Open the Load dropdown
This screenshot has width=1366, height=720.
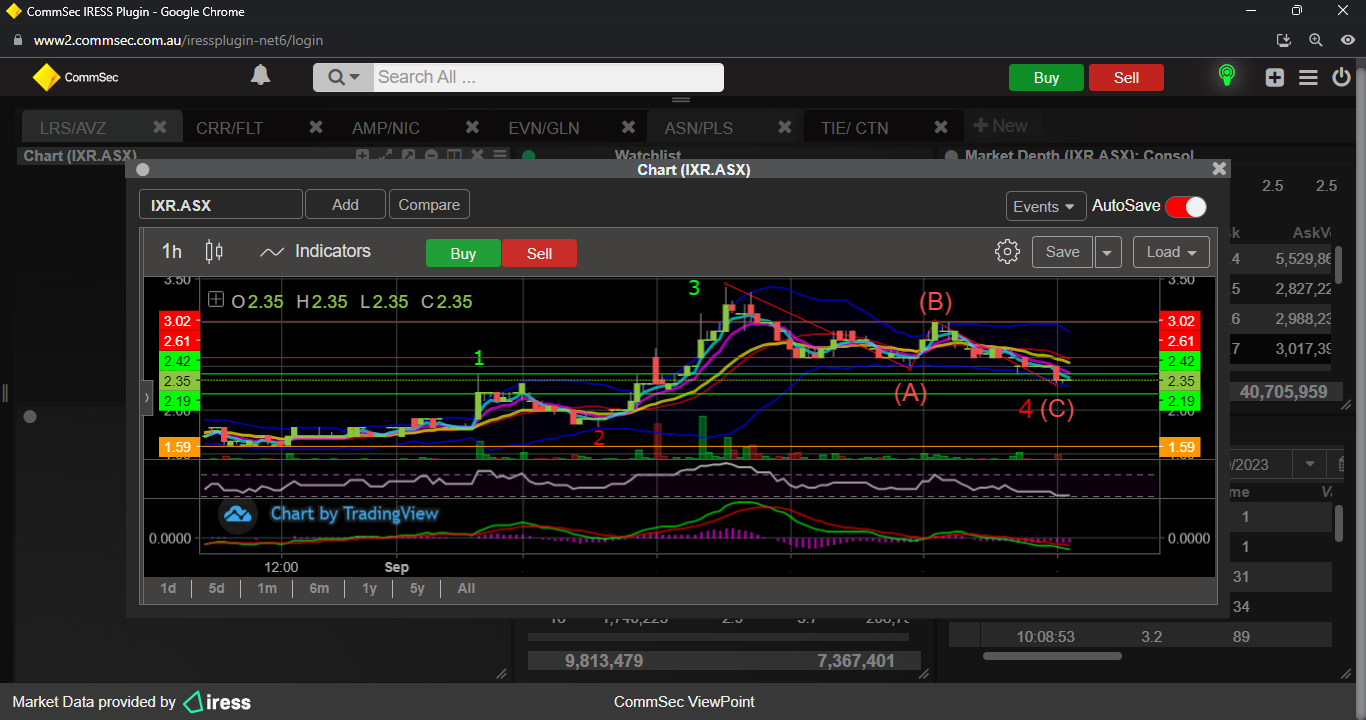pyautogui.click(x=1171, y=252)
